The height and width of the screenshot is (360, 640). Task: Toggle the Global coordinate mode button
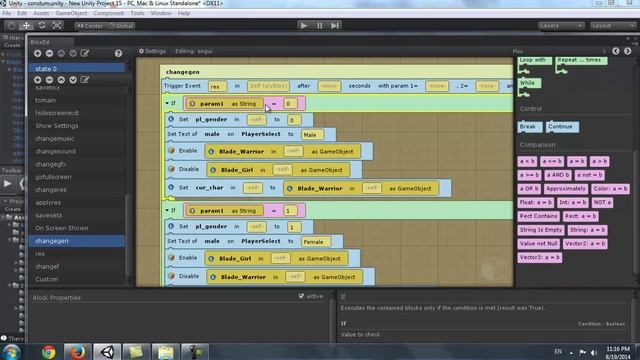pos(121,26)
